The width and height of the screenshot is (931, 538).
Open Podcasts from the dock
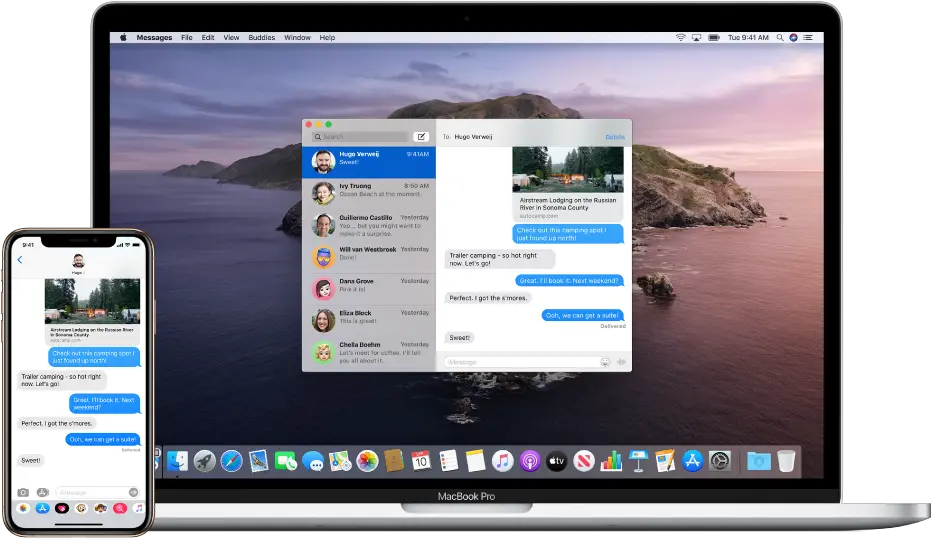pos(530,461)
